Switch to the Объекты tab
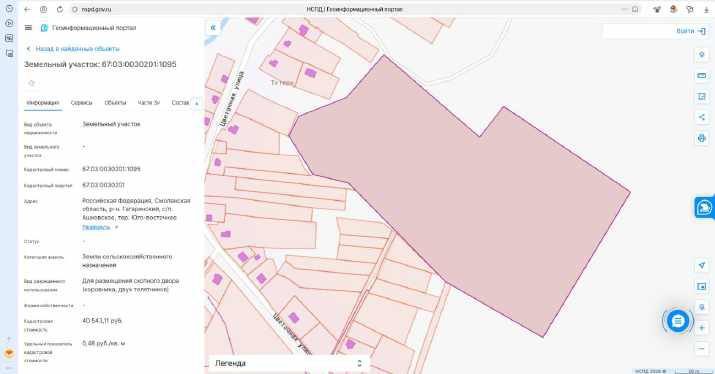The height and width of the screenshot is (374, 715). (115, 103)
